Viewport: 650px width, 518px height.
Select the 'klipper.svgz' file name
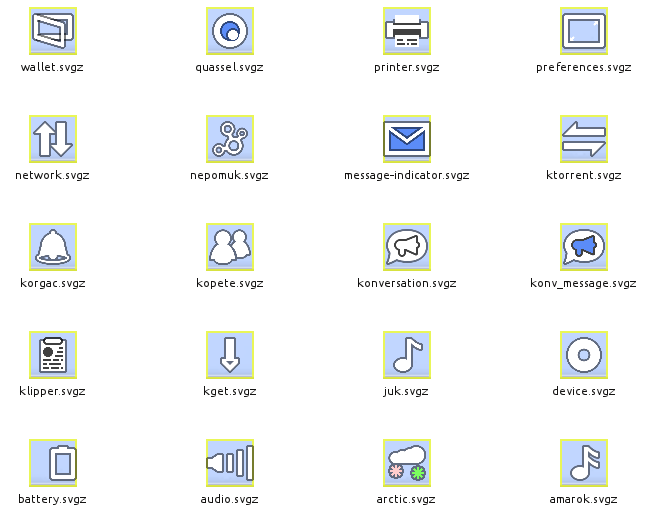point(52,392)
